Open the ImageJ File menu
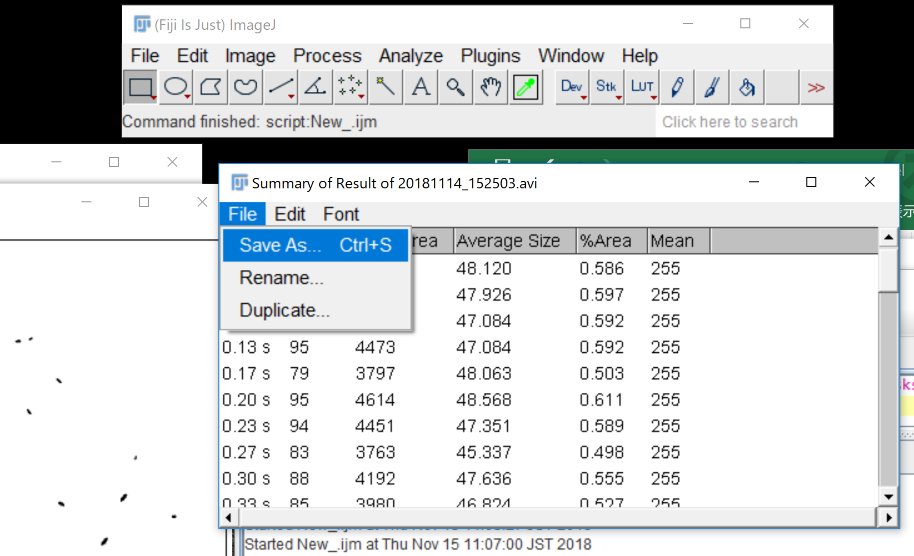The image size is (914, 556). coord(145,56)
